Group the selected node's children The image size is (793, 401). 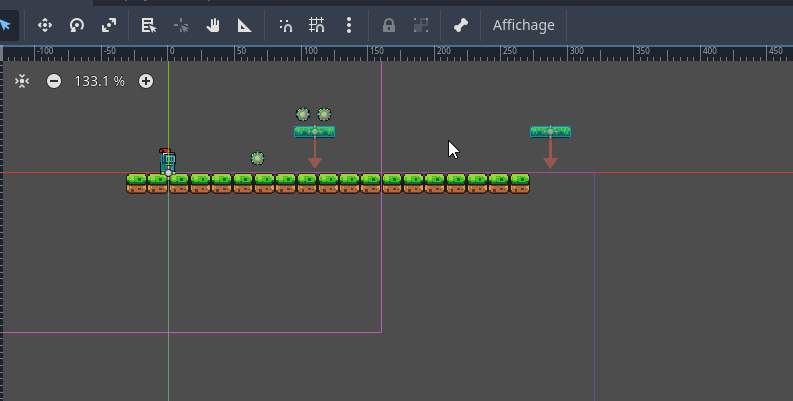pyautogui.click(x=421, y=25)
